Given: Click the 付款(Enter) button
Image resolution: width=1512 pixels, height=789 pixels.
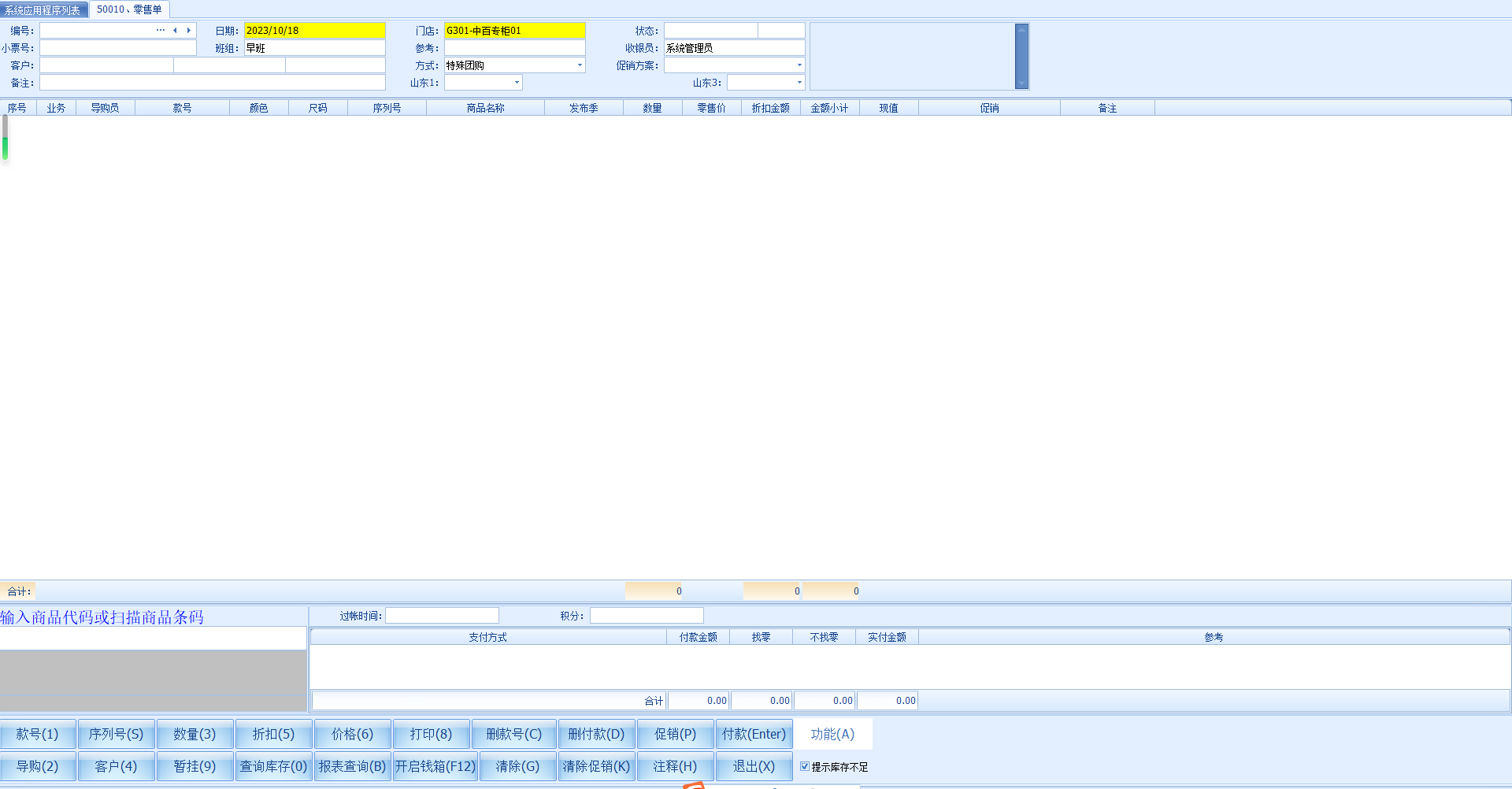Looking at the screenshot, I should pyautogui.click(x=754, y=734).
